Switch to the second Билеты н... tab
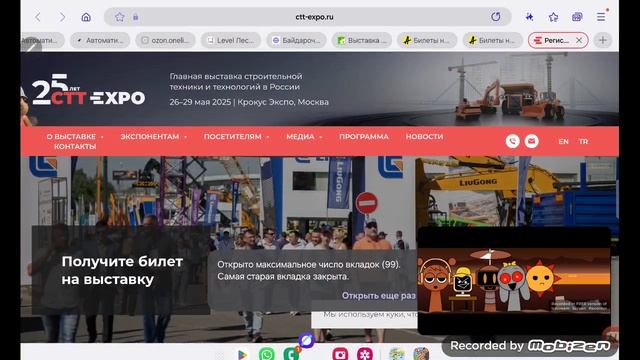 point(493,40)
